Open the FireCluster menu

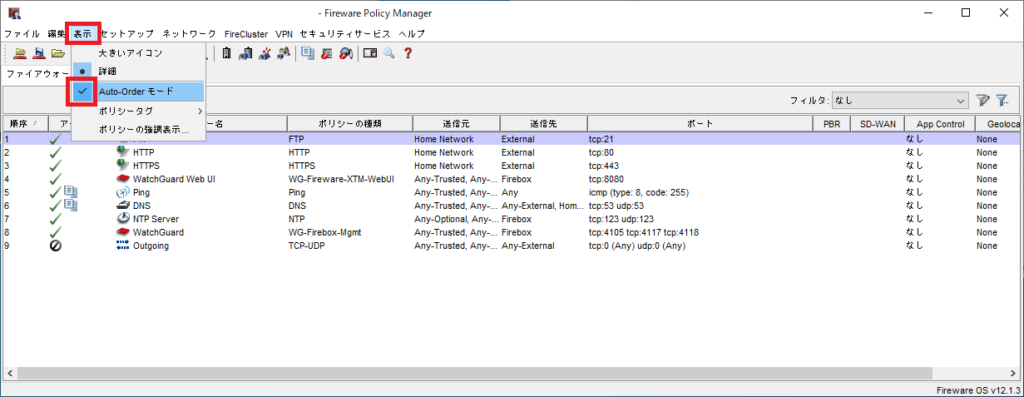tap(246, 34)
